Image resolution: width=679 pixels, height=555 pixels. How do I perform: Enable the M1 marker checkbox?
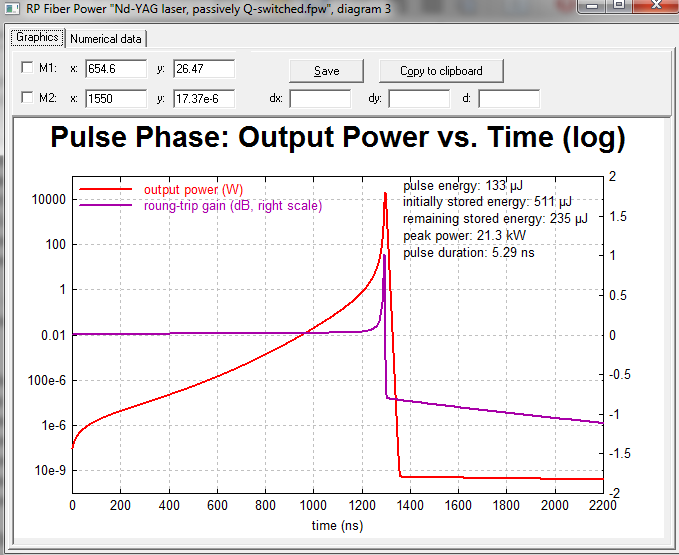[27, 68]
